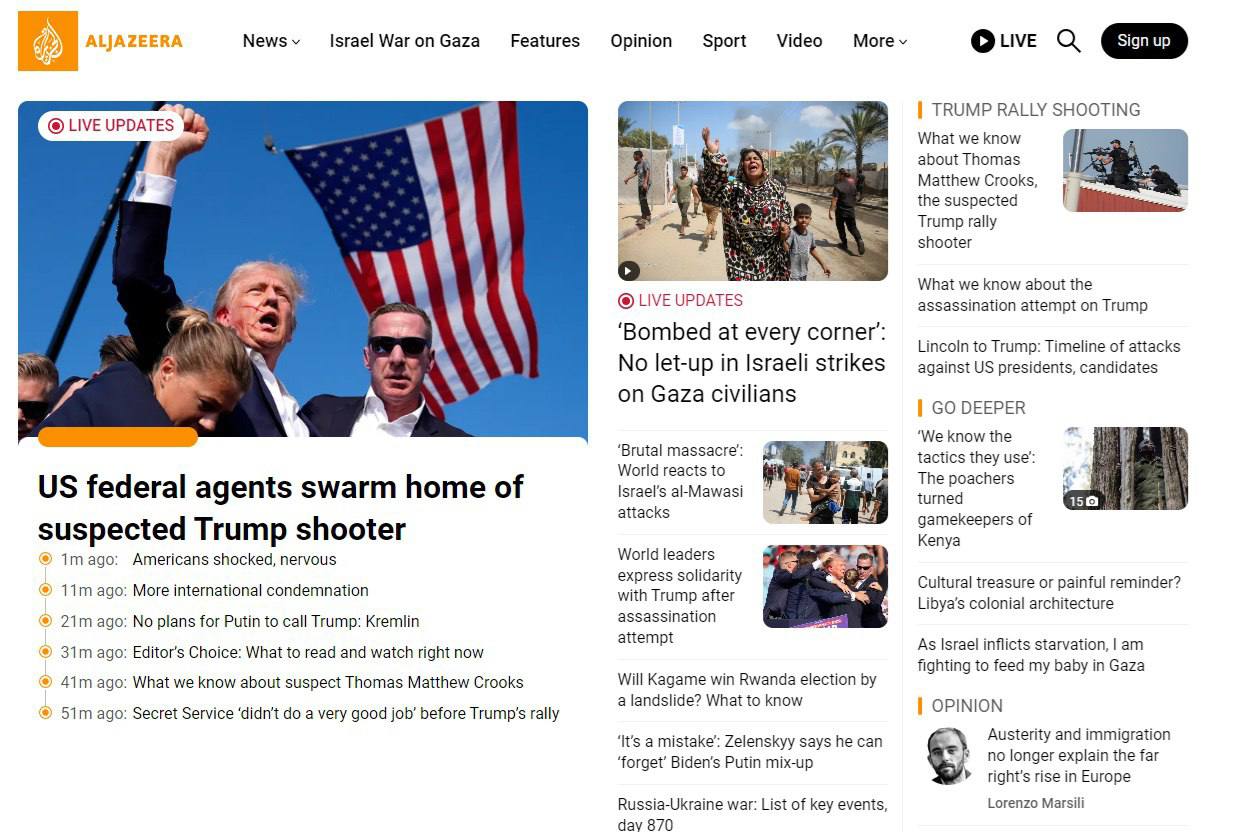Open Editor's Choice update entry

pos(308,653)
